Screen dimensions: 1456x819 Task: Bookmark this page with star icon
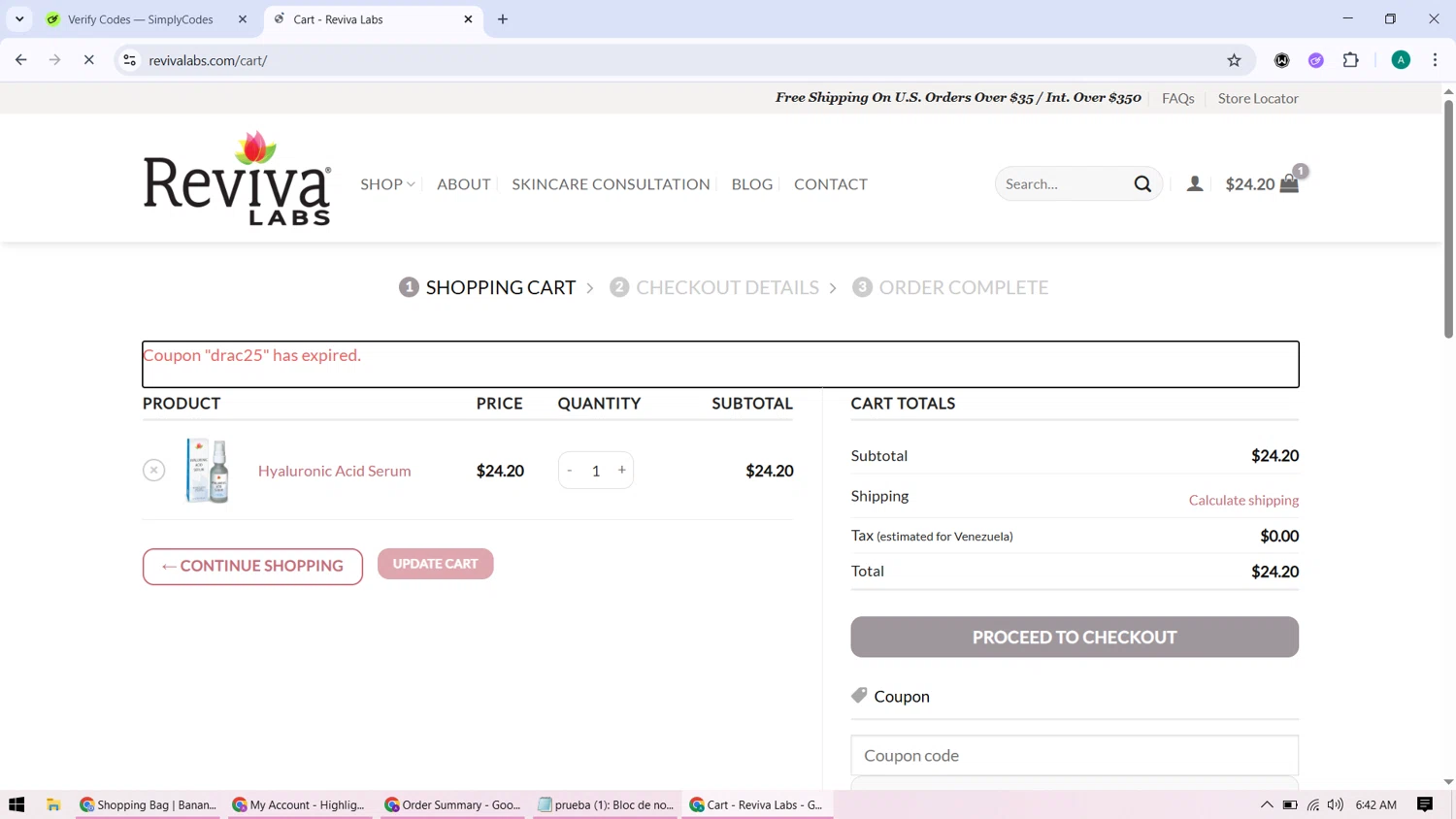(1234, 60)
